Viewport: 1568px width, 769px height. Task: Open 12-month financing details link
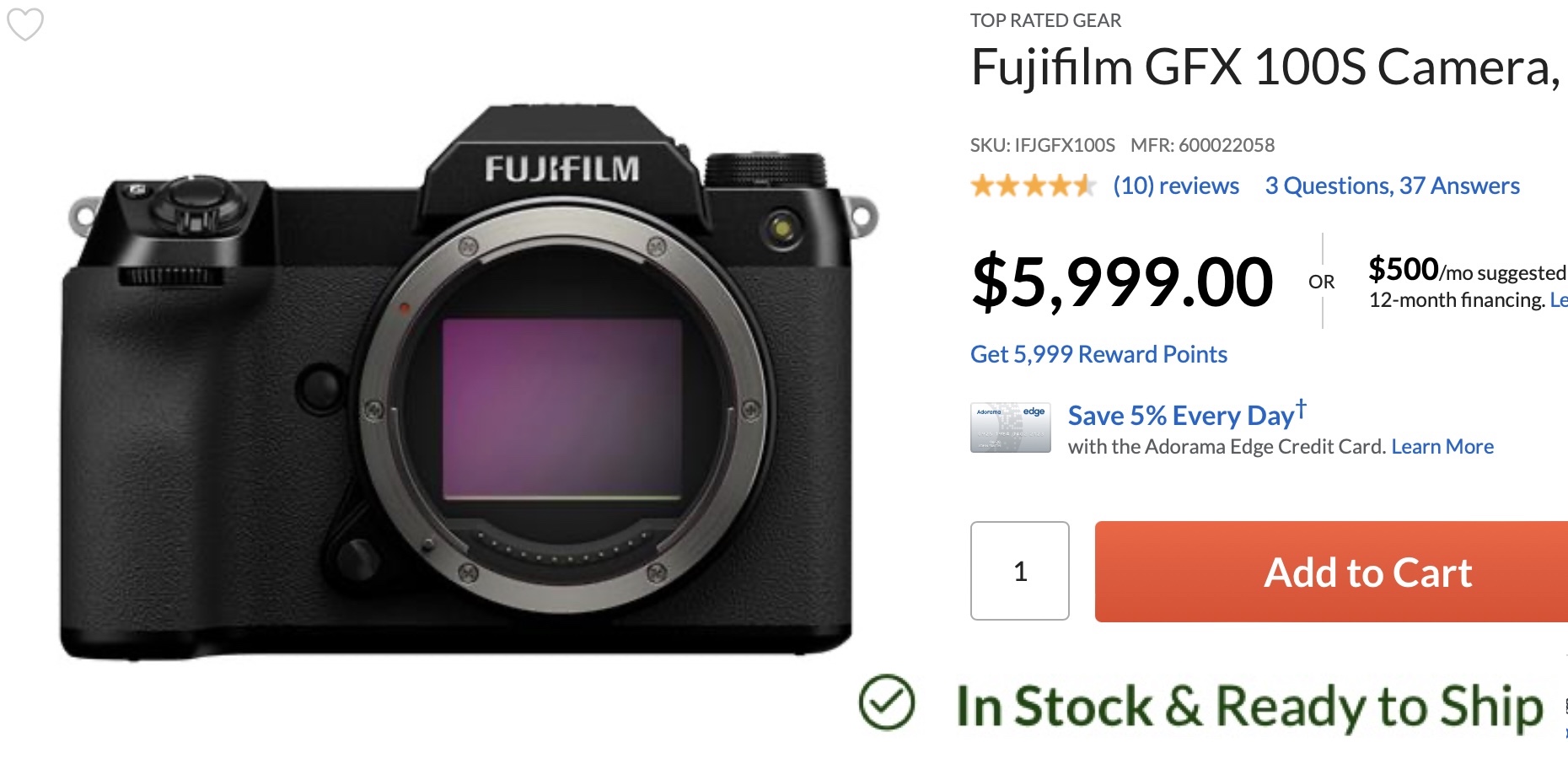point(1559,299)
